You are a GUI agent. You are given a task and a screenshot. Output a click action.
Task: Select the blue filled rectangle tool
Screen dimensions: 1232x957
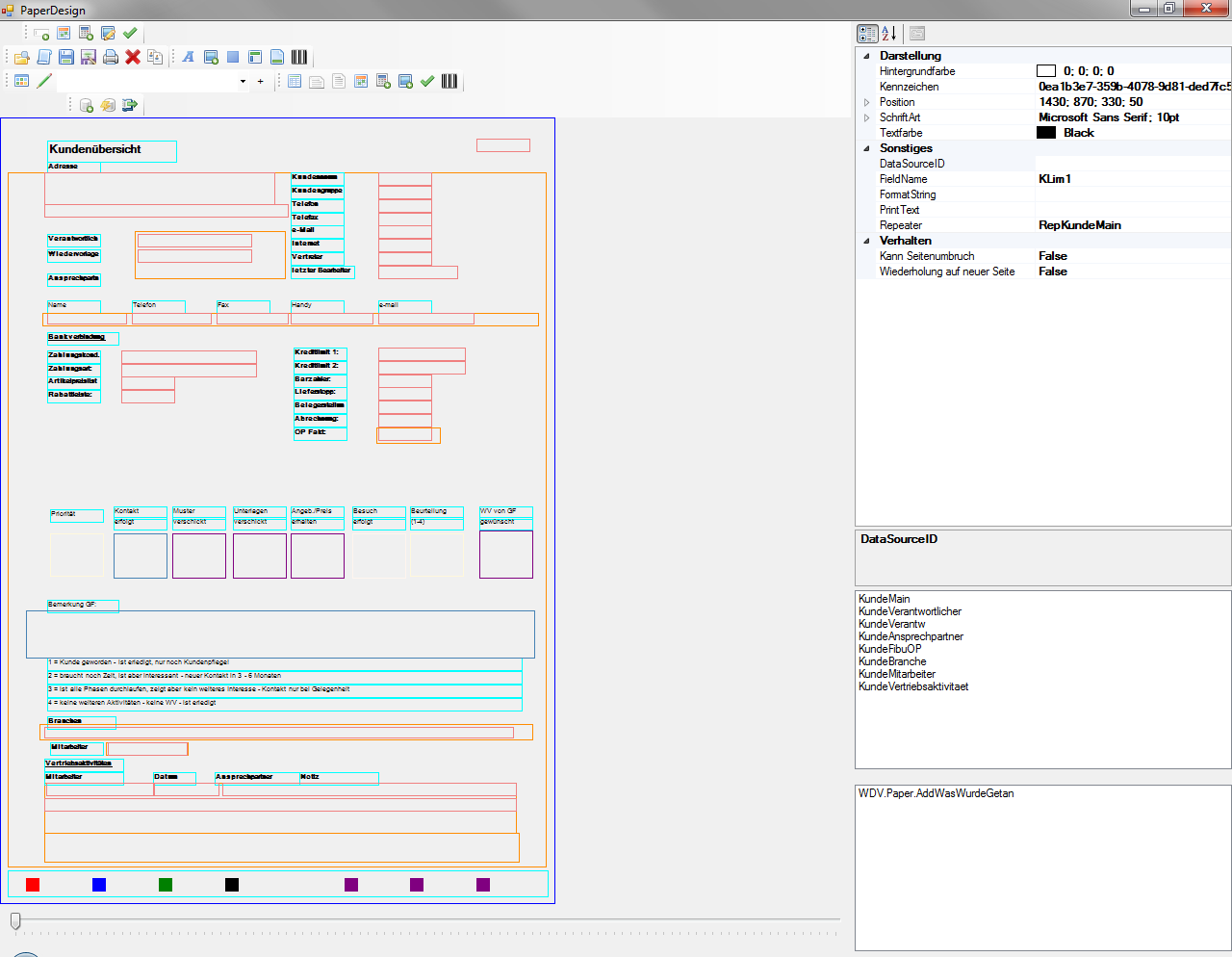coord(233,58)
